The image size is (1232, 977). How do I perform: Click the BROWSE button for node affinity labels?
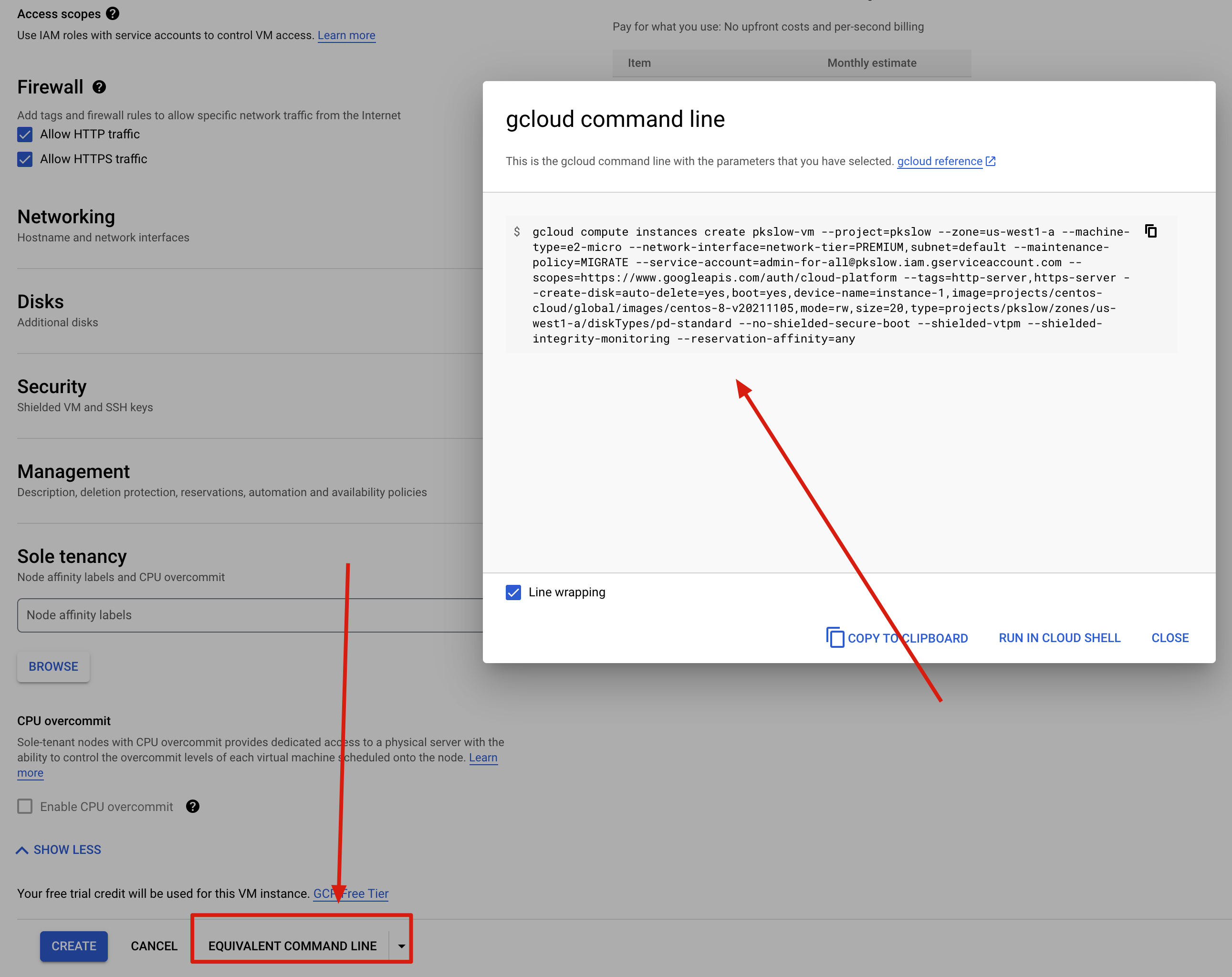(53, 666)
